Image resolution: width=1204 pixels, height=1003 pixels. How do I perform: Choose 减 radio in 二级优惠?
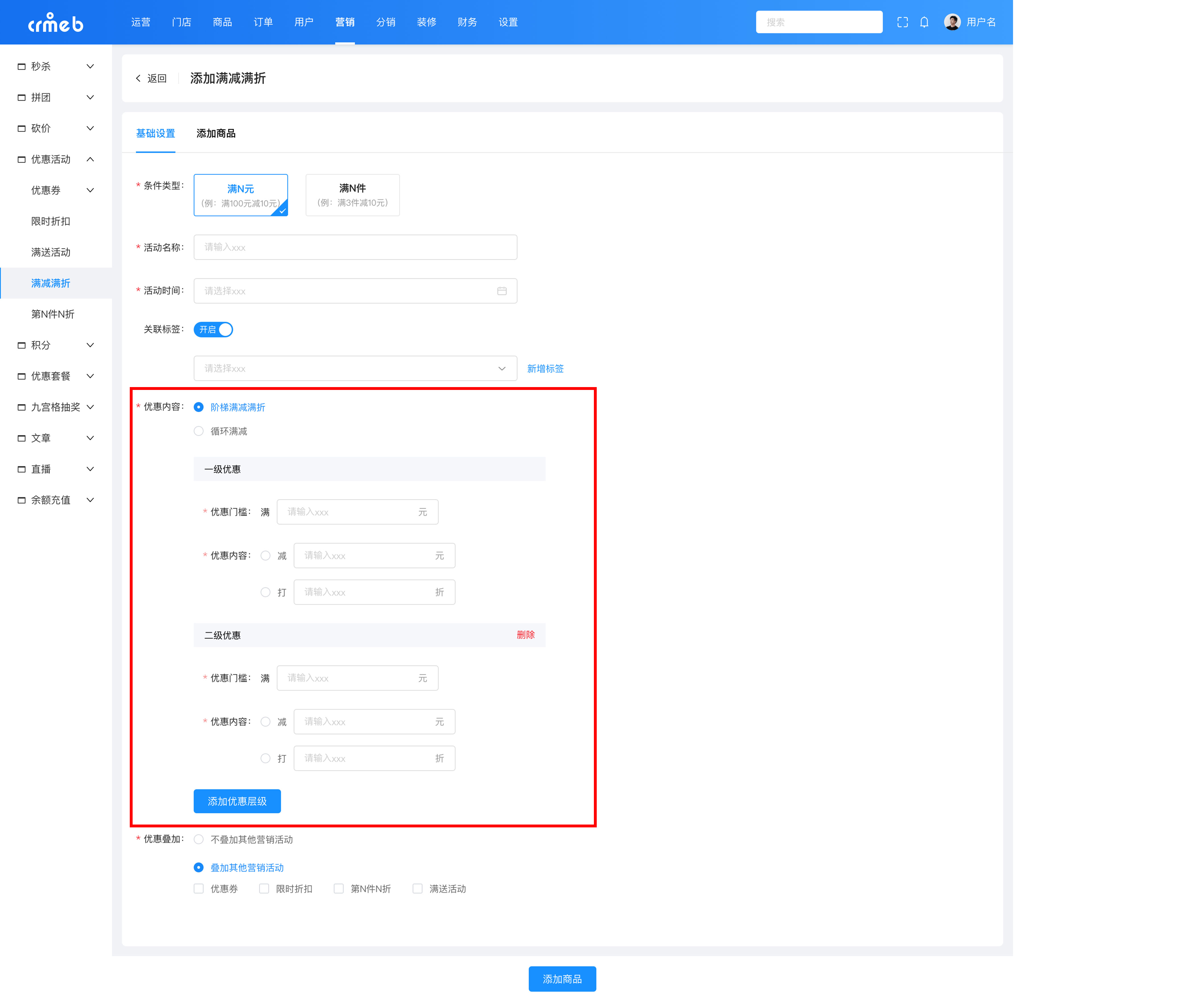point(266,722)
